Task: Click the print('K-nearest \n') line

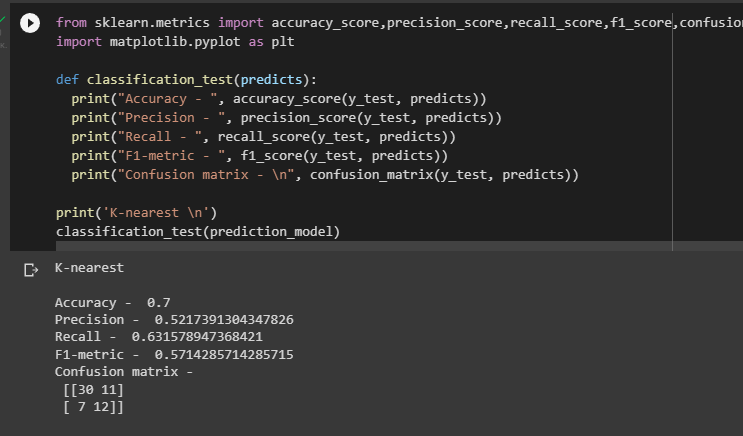Action: (136, 212)
